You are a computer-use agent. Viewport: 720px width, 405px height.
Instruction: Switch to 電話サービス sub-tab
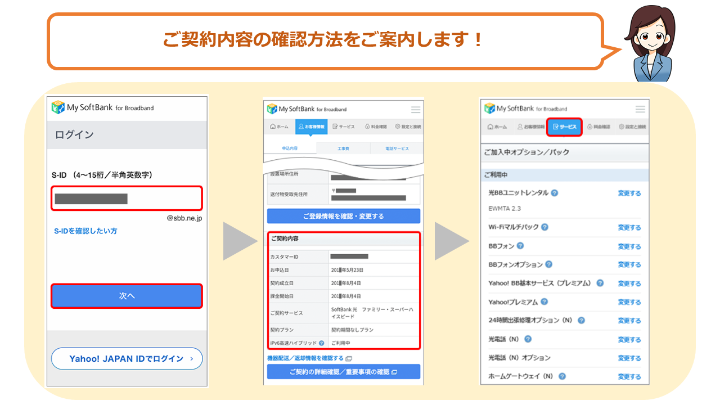397,148
